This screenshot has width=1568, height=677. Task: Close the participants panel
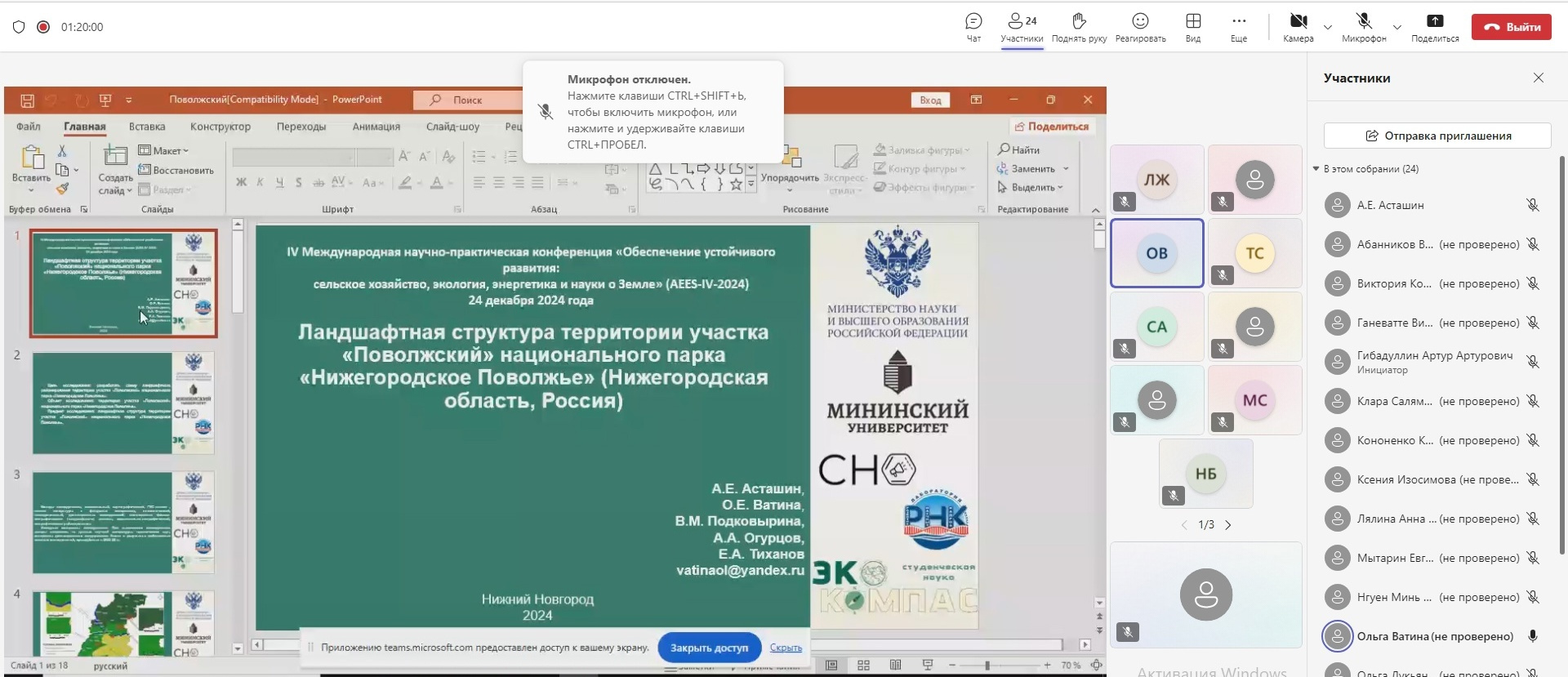click(1538, 78)
